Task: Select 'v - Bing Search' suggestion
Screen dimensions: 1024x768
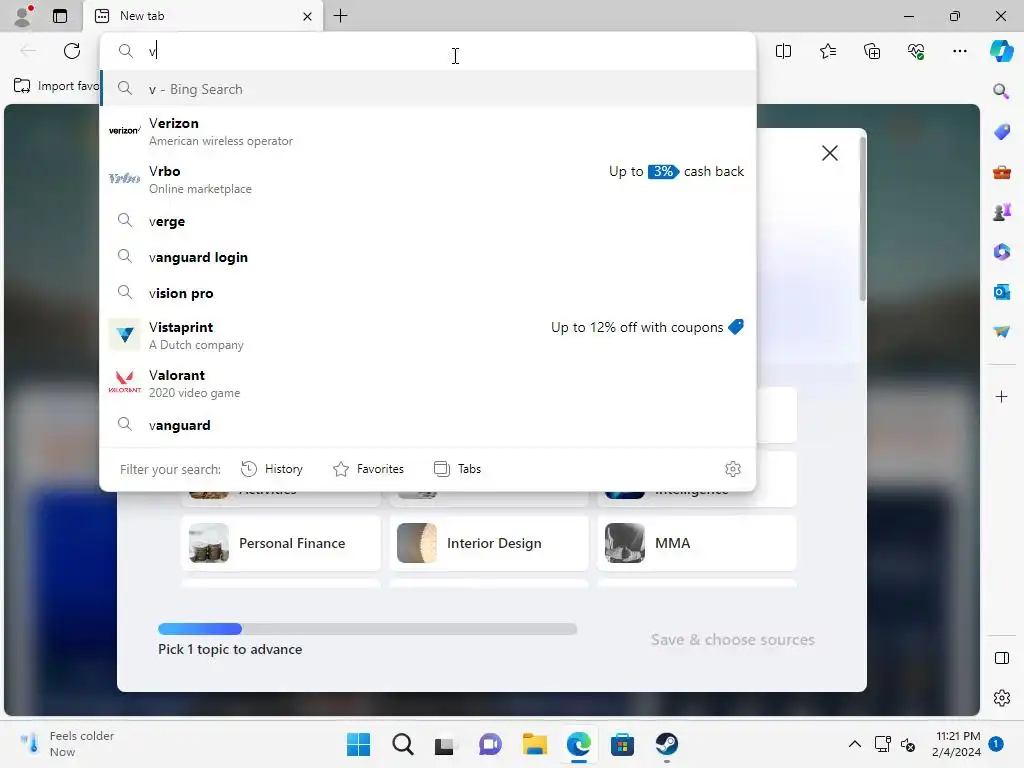Action: click(428, 89)
